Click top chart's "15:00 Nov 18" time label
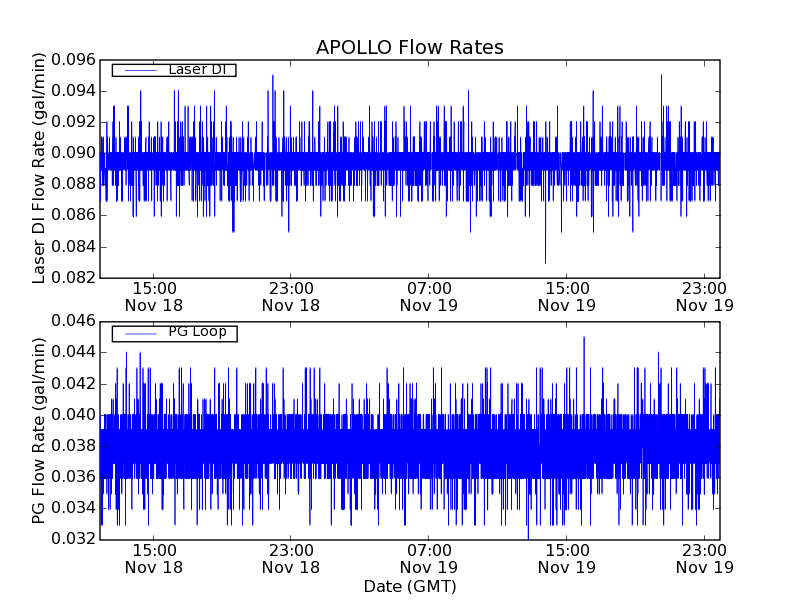The height and width of the screenshot is (600, 800). [x=153, y=296]
